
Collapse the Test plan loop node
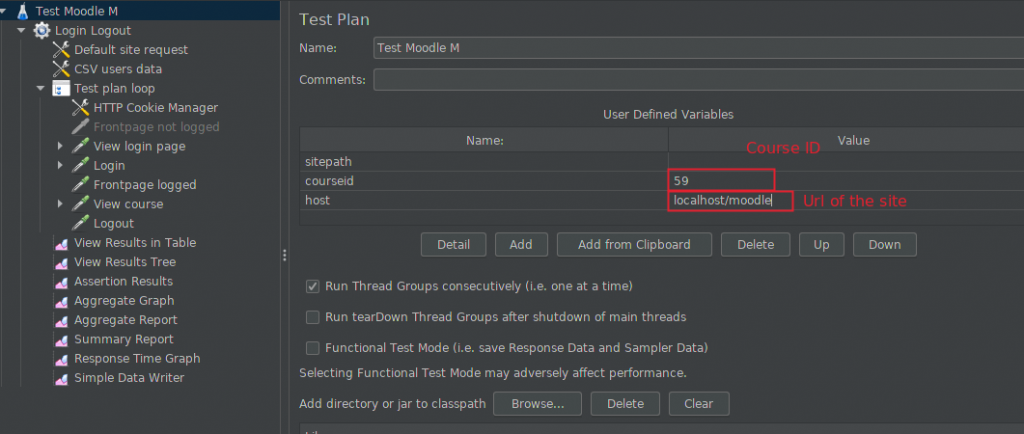click(40, 88)
